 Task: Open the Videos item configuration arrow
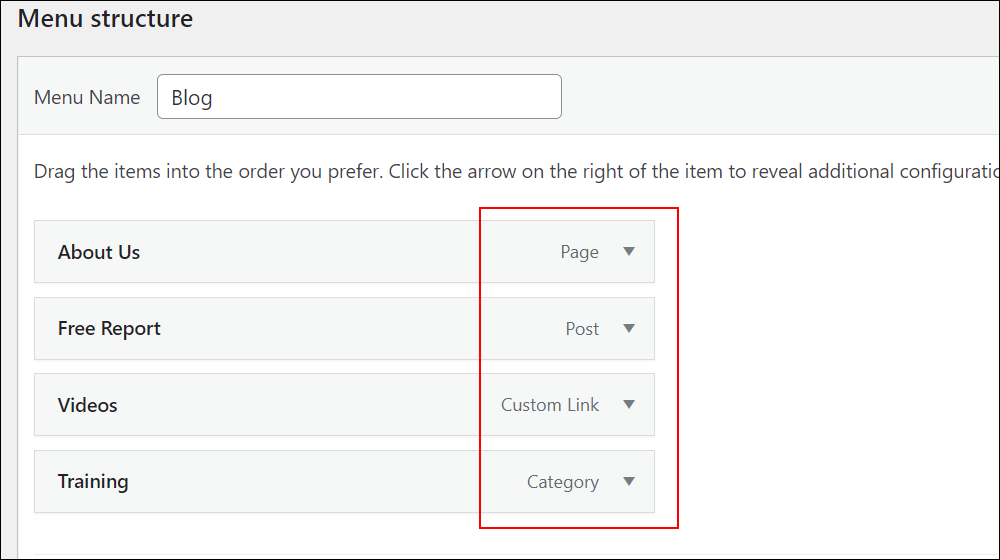tap(629, 404)
